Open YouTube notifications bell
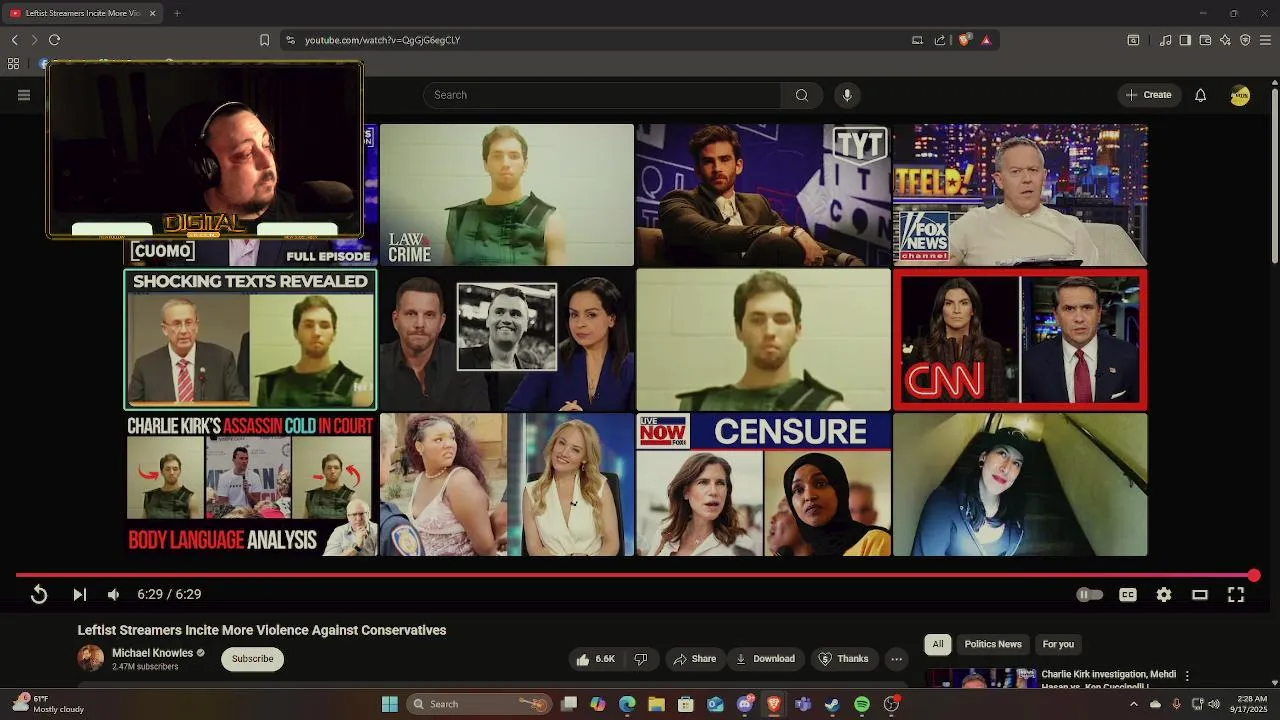Screen dimensions: 1280x720 click(x=1201, y=95)
